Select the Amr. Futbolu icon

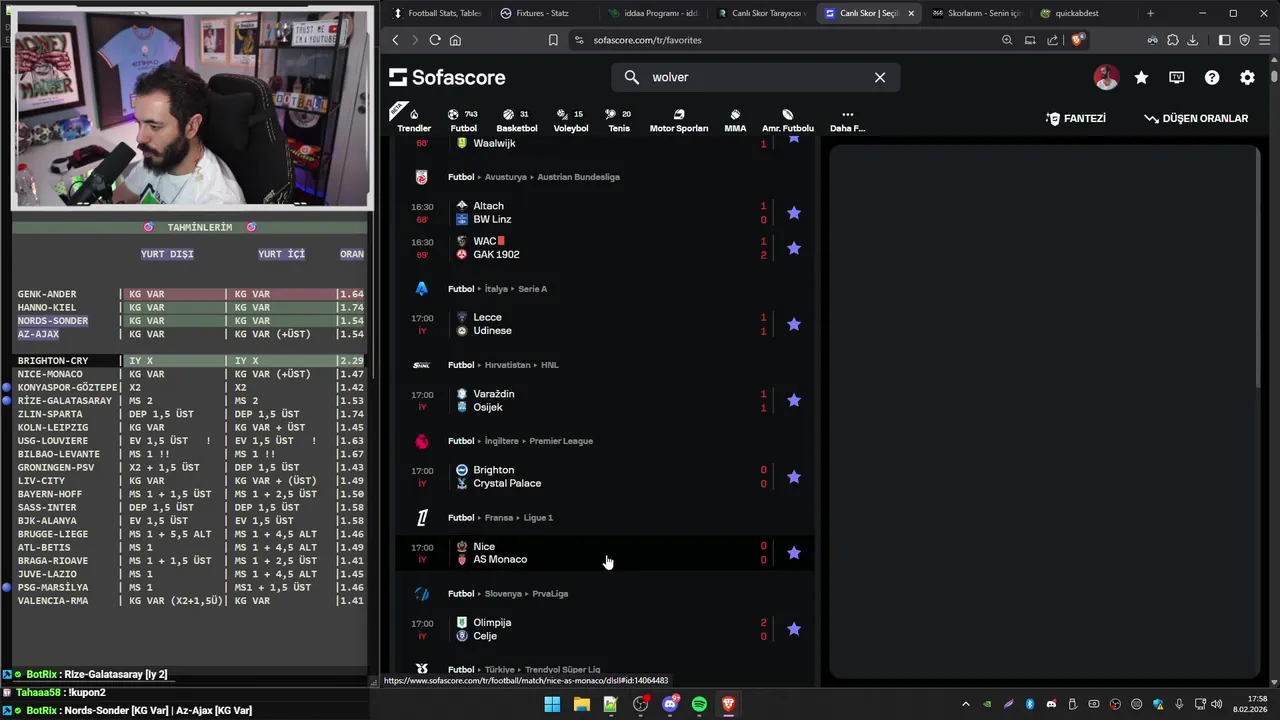point(788,119)
